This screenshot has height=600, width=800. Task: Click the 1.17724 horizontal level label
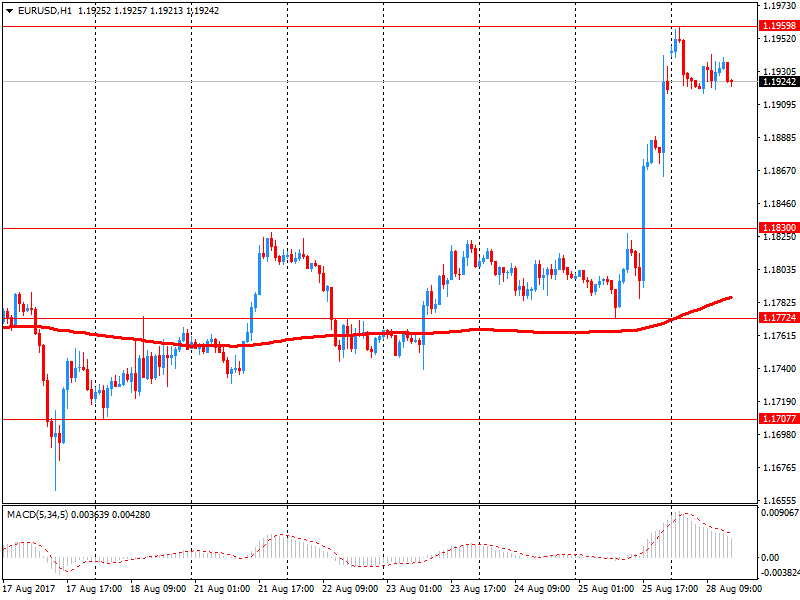point(779,317)
